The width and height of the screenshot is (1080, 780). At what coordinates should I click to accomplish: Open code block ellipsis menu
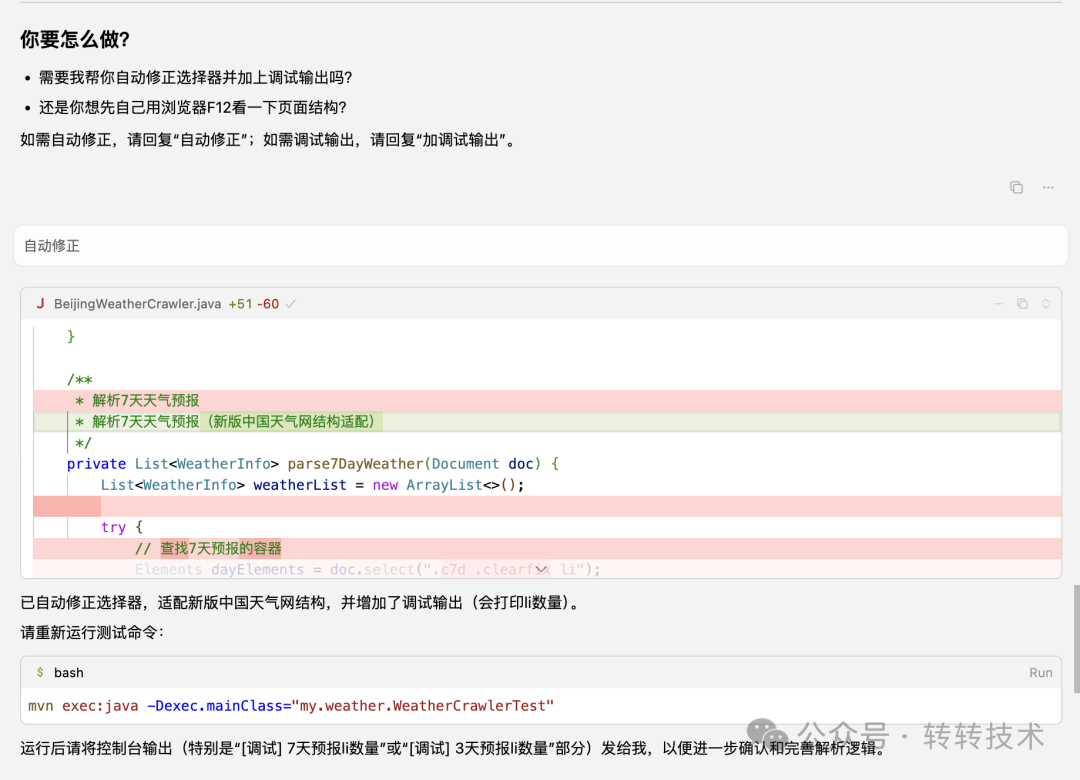(x=999, y=304)
